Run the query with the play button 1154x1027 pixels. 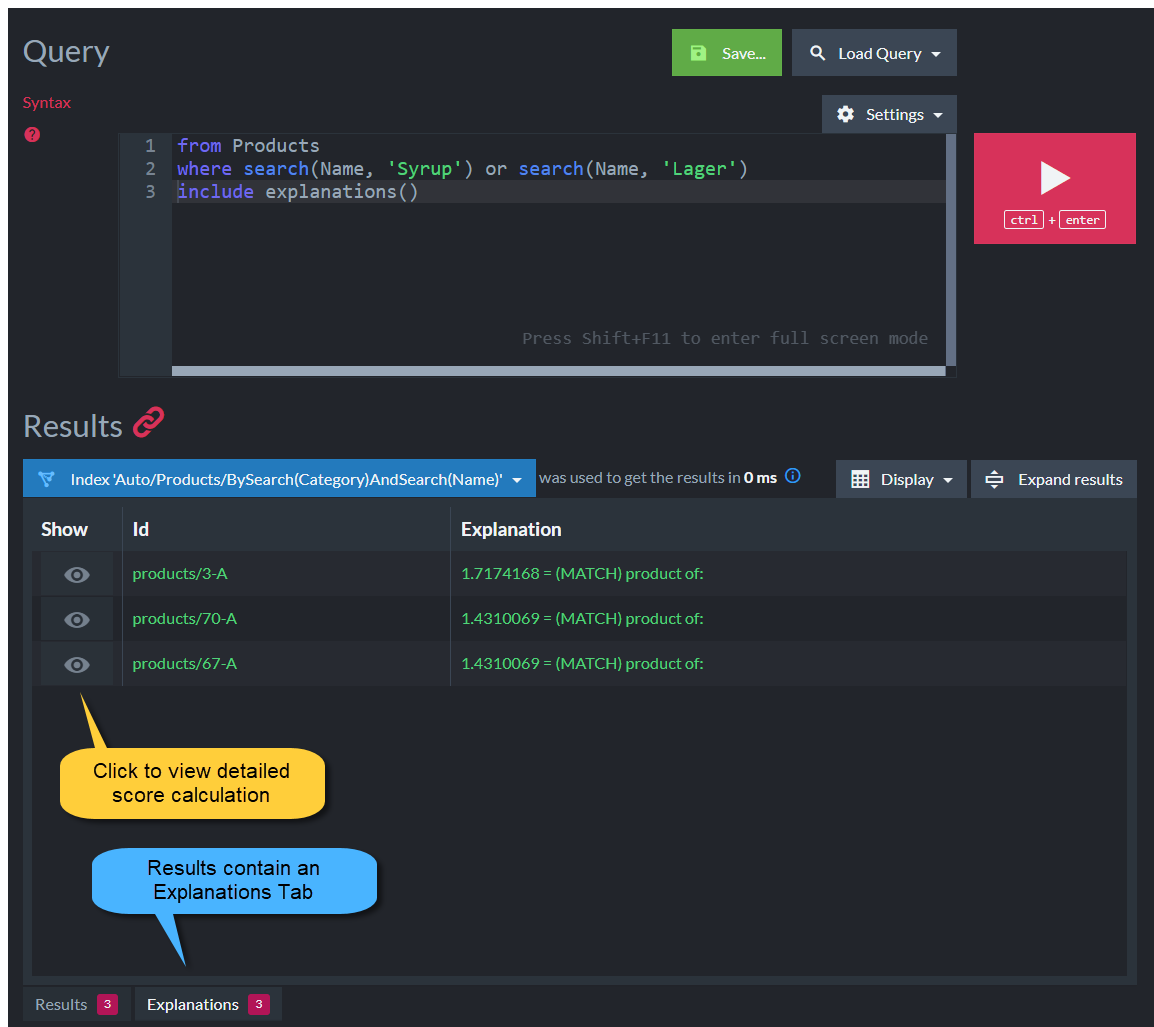coord(1054,188)
